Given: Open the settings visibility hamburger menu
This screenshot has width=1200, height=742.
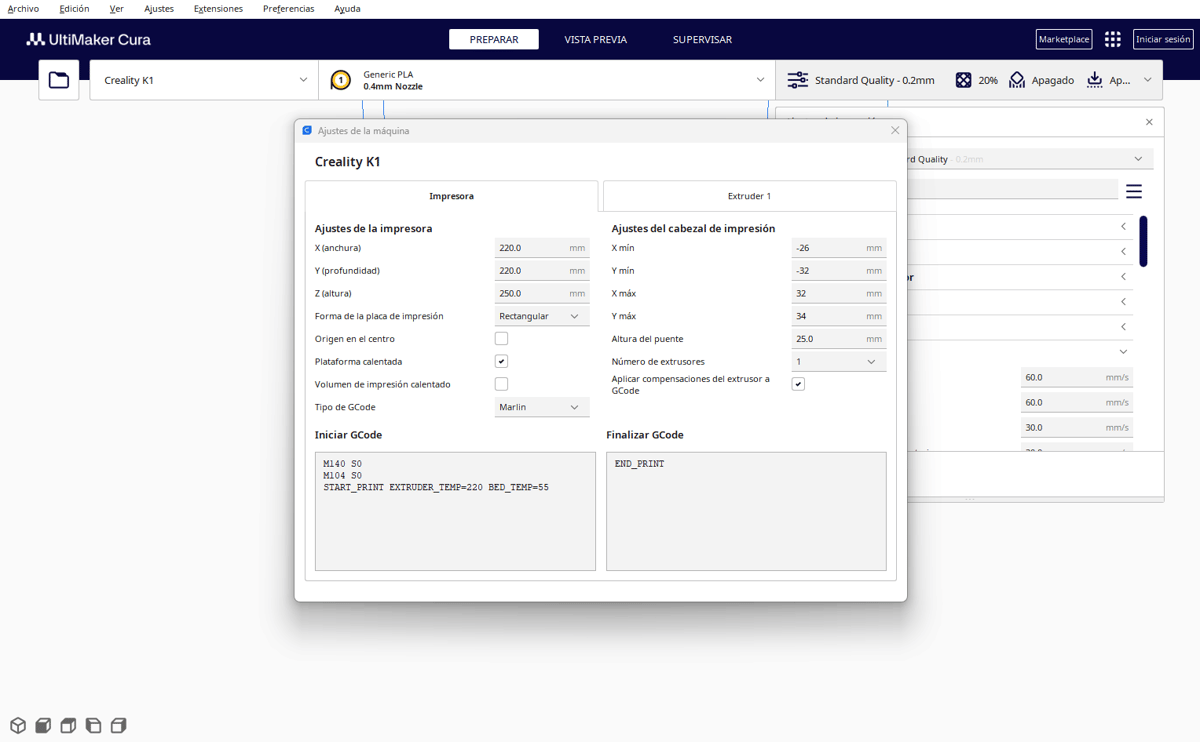Looking at the screenshot, I should [1134, 190].
